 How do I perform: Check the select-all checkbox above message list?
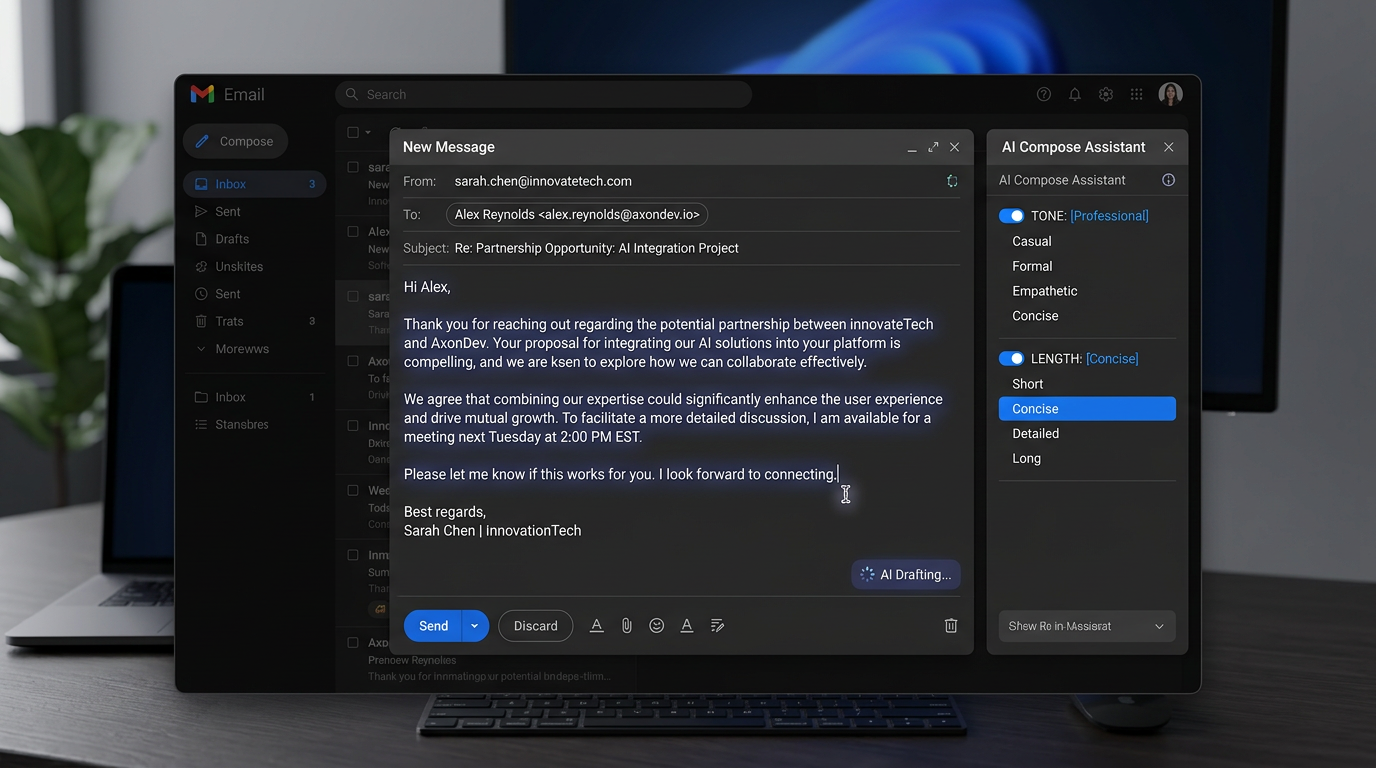353,132
